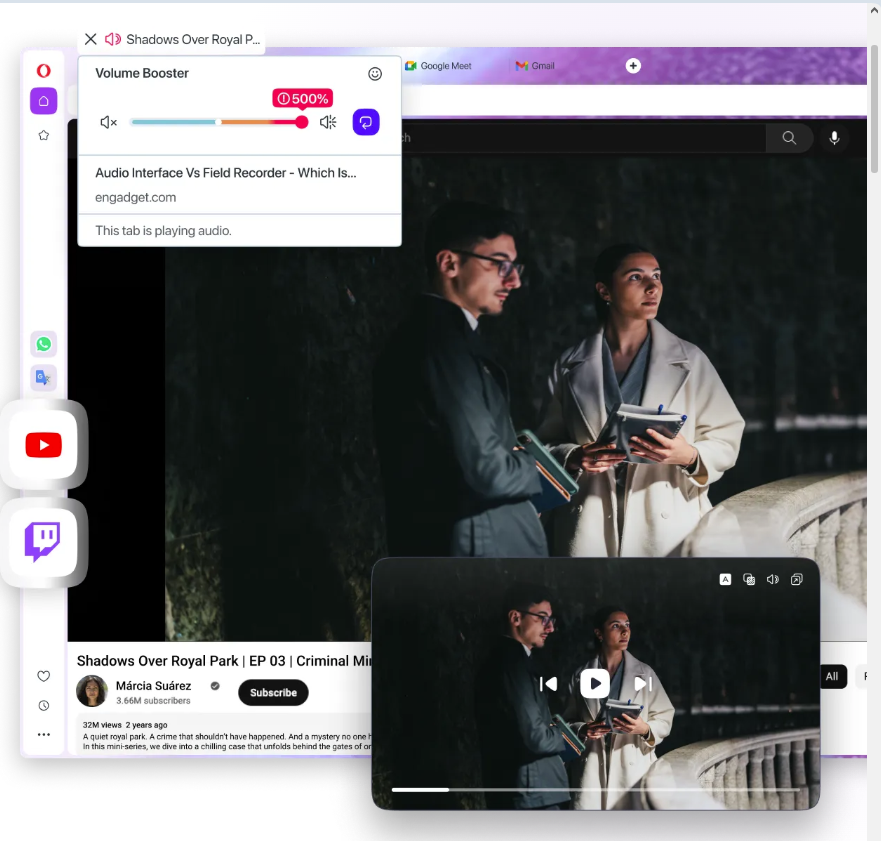Launch Twitch from the sidebar

point(43,543)
